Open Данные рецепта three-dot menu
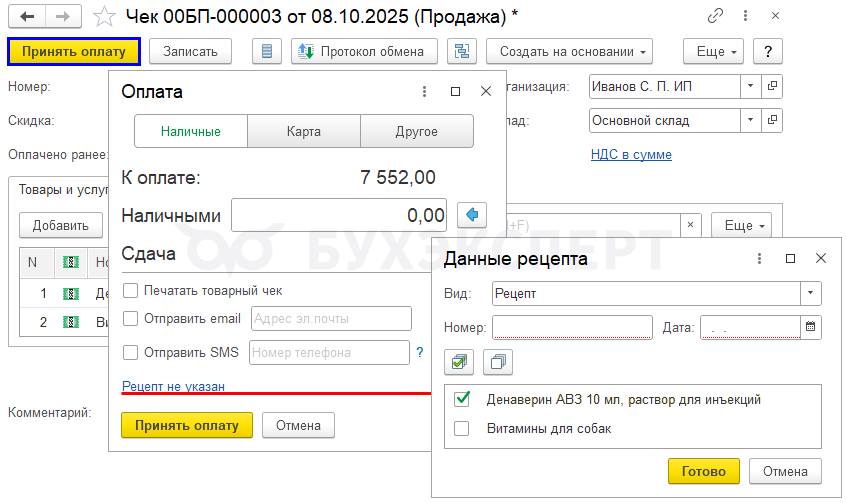This screenshot has width=847, height=503. point(759,259)
